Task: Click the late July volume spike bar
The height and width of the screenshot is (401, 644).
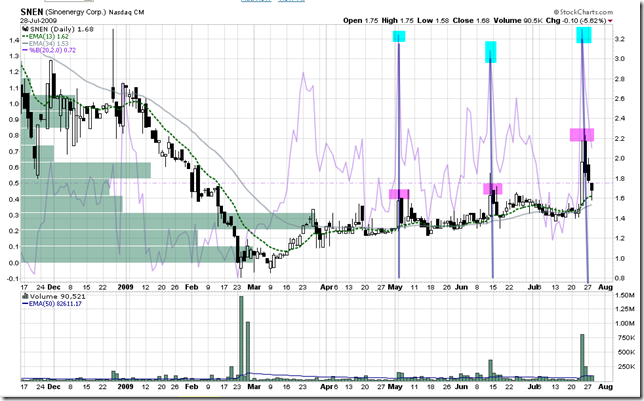Action: click(x=582, y=357)
